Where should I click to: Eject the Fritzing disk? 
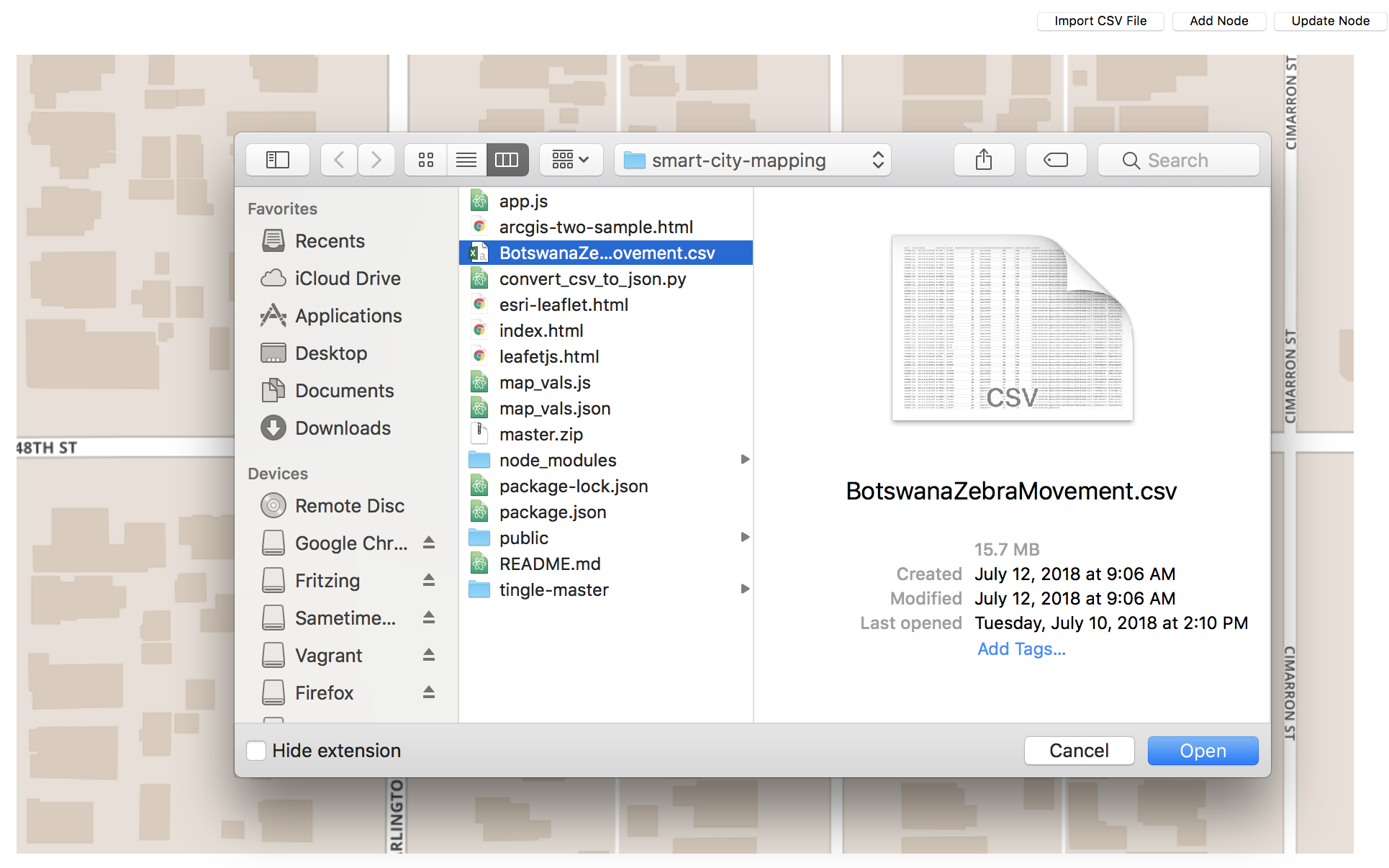pos(429,580)
